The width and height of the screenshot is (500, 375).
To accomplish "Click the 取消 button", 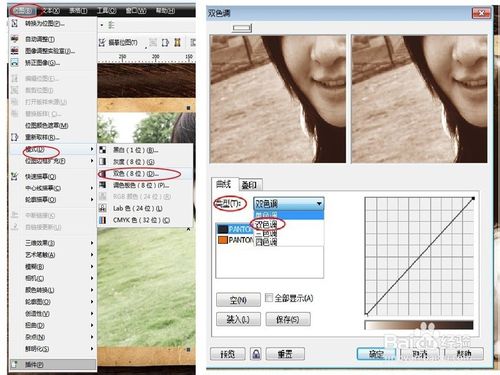I will [x=420, y=354].
